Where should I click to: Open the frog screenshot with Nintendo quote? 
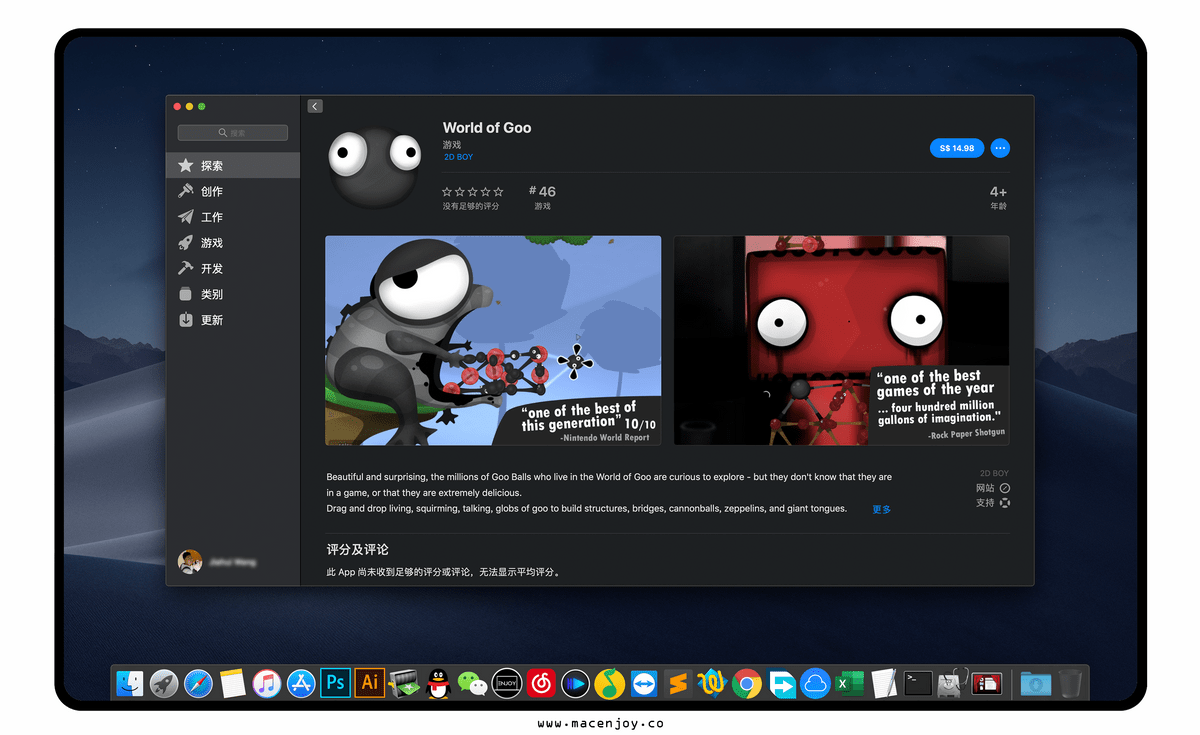[493, 340]
